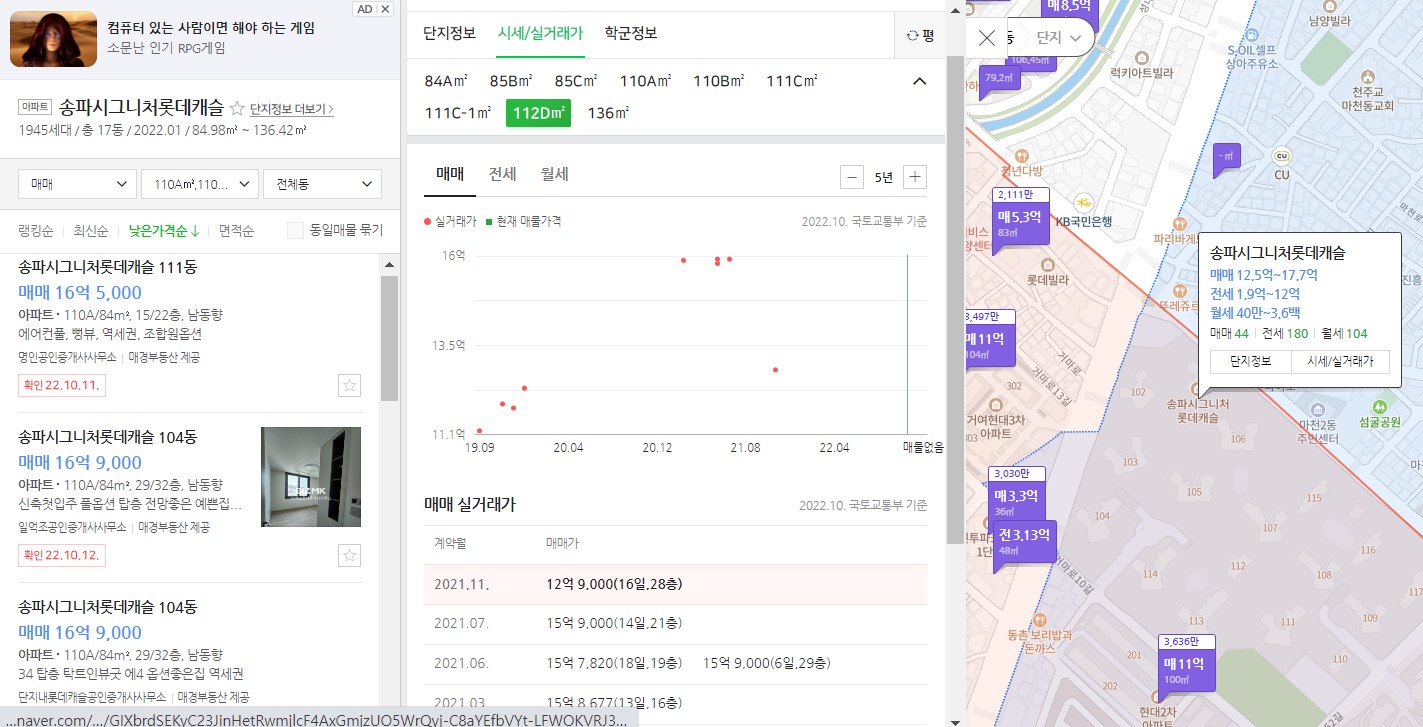This screenshot has width=1423, height=727.
Task: Click the 동촌 보리밥과 돈까스 restaurant icon
Action: coord(1041,618)
